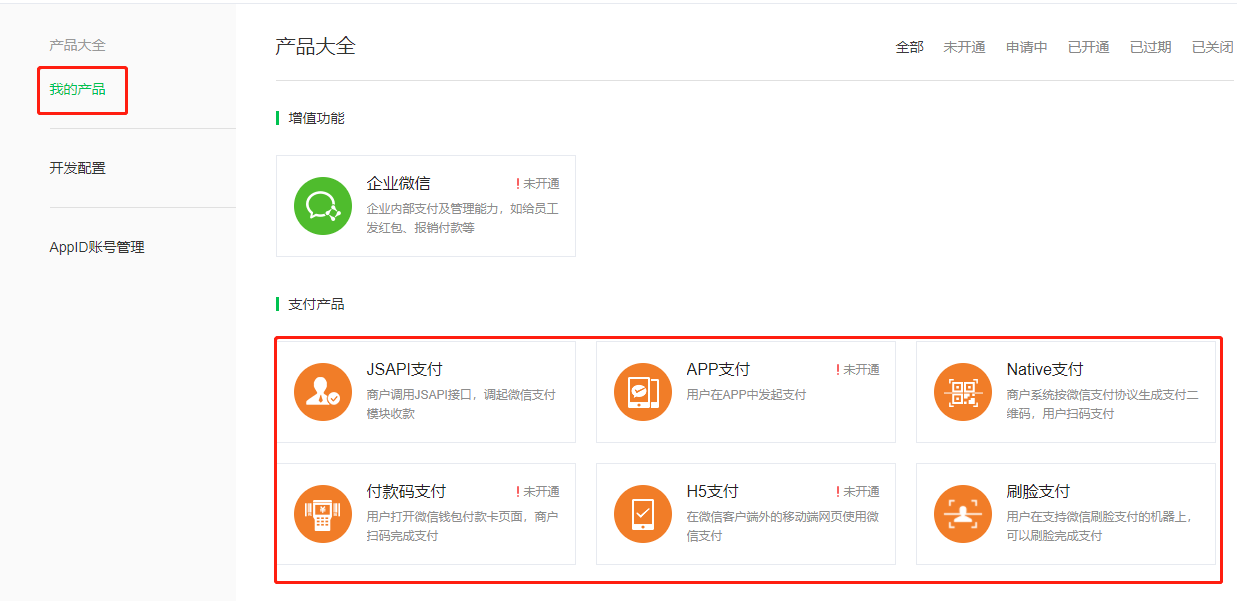Image resolution: width=1237 pixels, height=601 pixels.
Task: Click the 用户打开微信钱包付款卡页面 description text
Action: (462, 526)
